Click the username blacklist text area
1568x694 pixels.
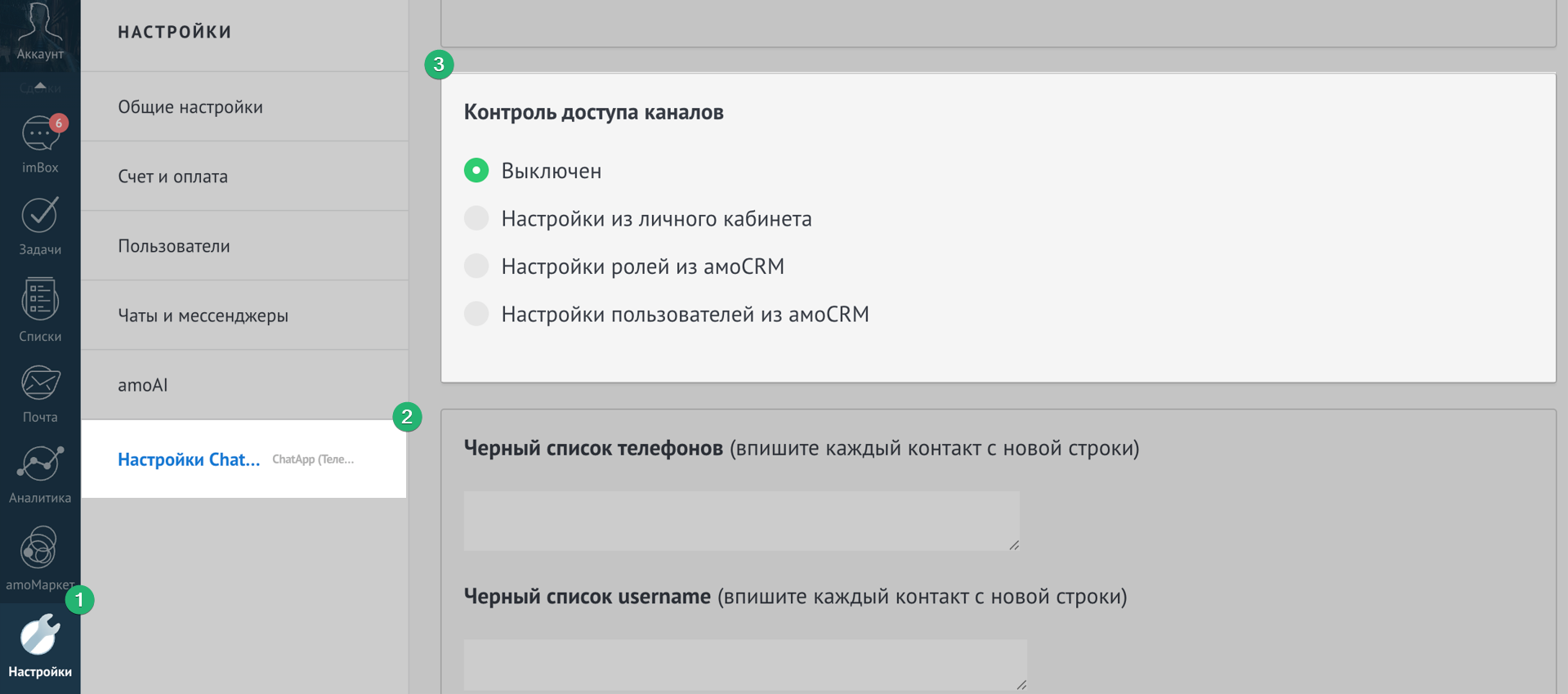(744, 664)
